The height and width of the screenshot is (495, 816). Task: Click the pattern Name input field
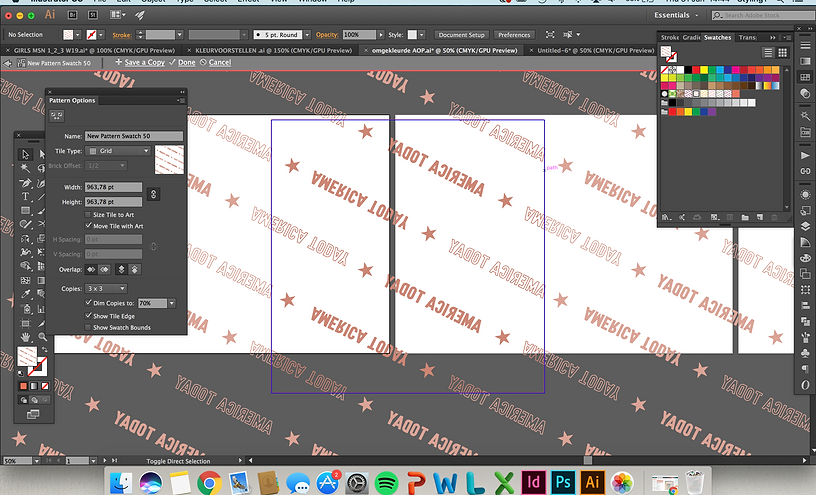pyautogui.click(x=134, y=136)
